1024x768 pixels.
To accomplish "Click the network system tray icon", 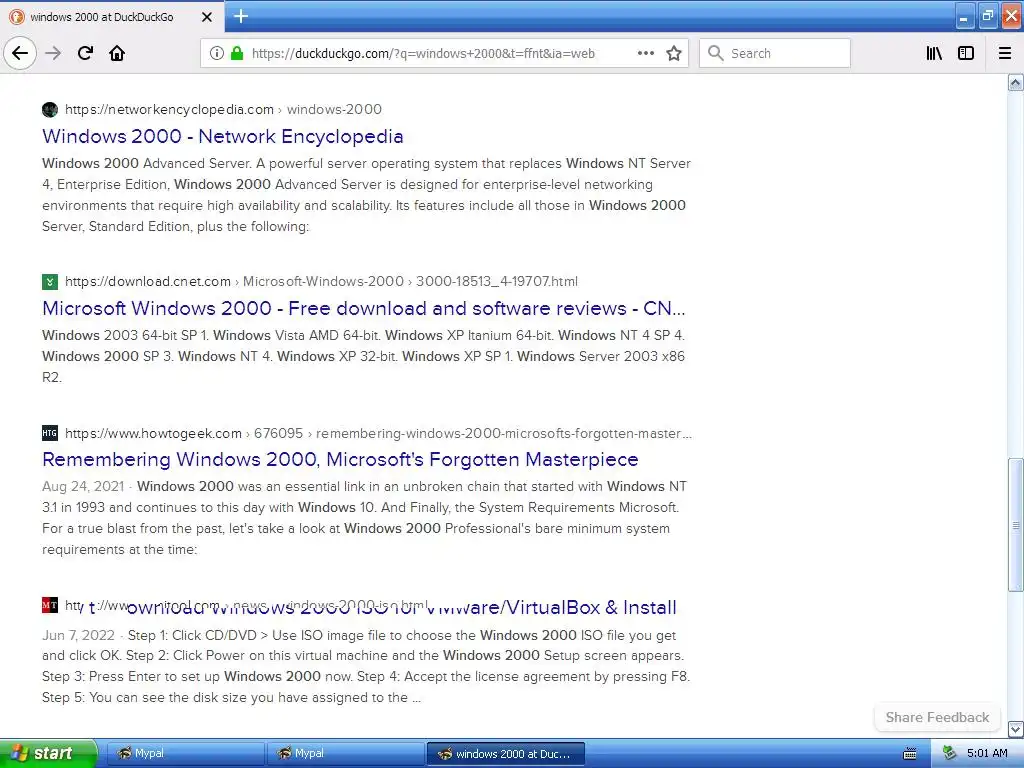I will pos(949,753).
